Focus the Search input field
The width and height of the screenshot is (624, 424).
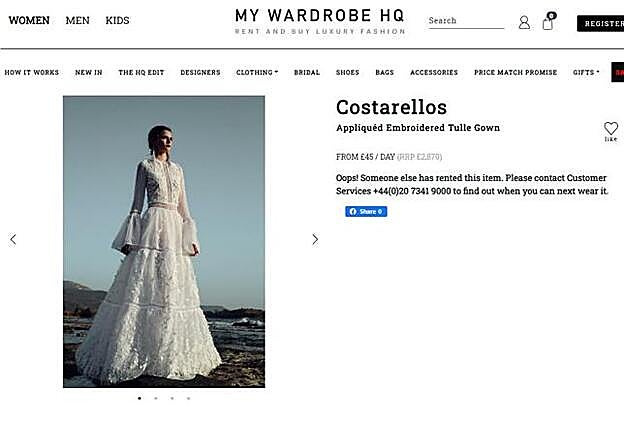click(466, 21)
